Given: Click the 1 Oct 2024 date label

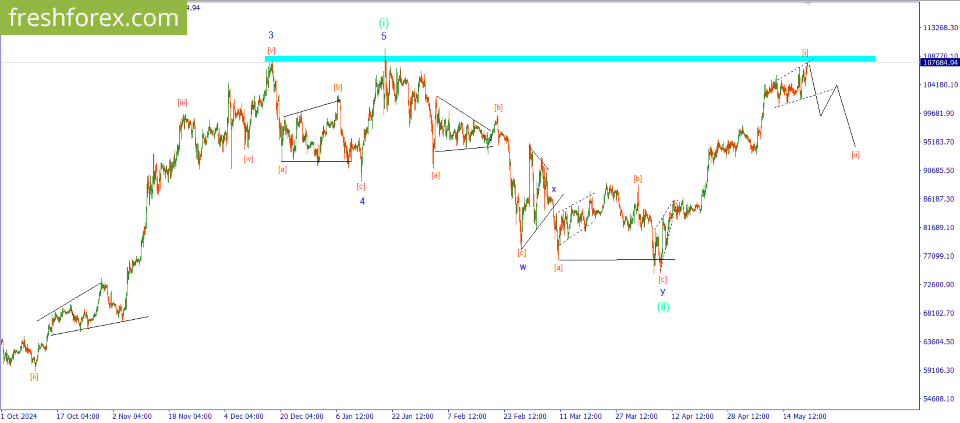Looking at the screenshot, I should pyautogui.click(x=18, y=417).
